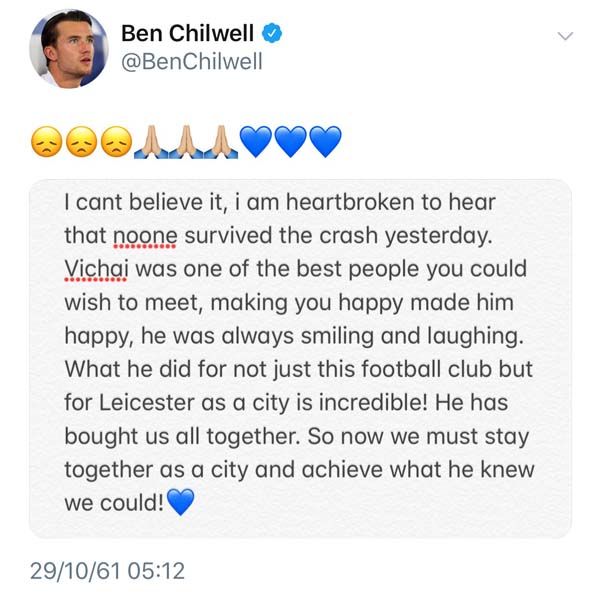
Task: Click the blue verified badge
Action: 270,32
